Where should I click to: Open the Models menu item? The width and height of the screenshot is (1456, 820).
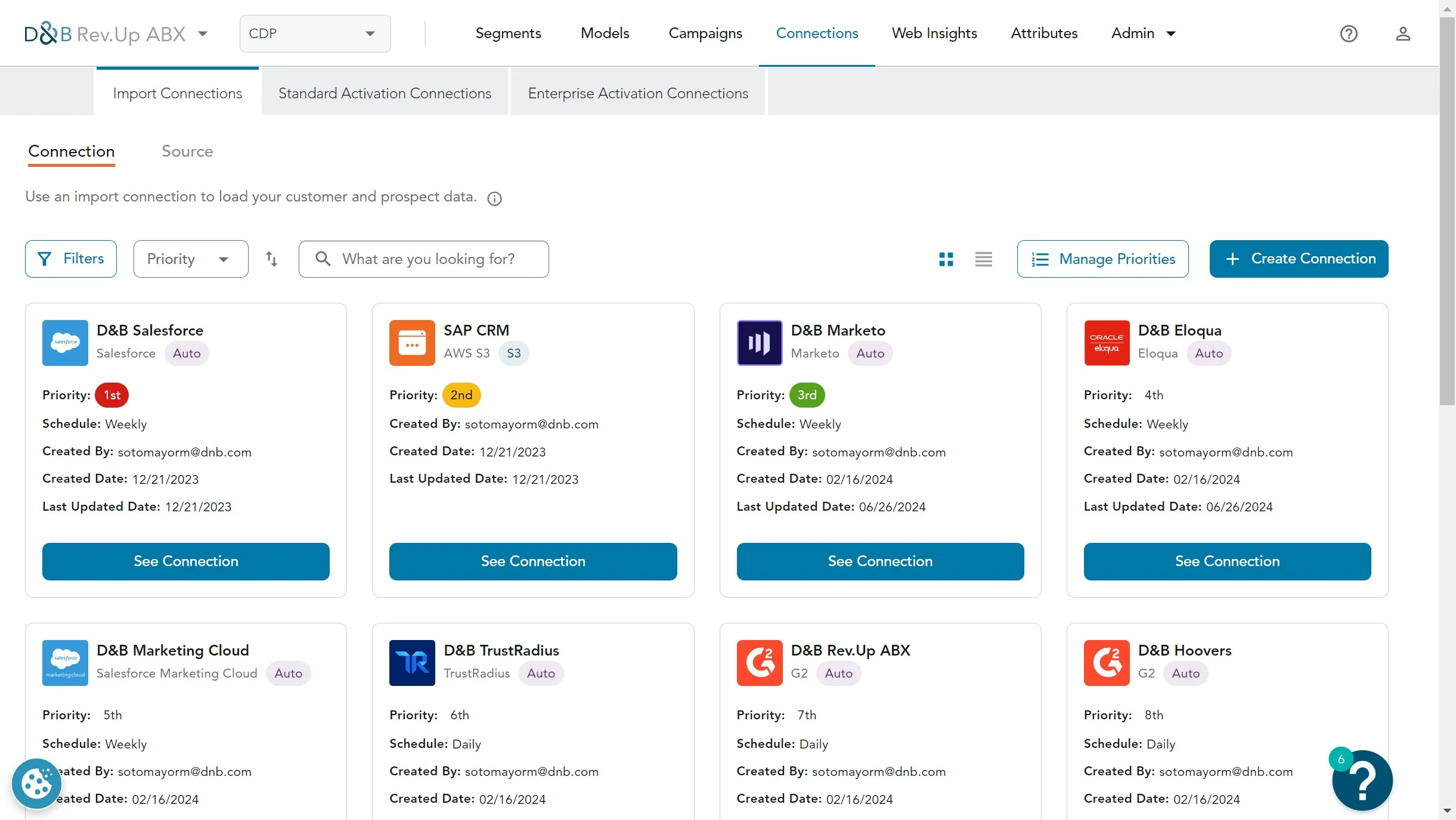tap(605, 33)
